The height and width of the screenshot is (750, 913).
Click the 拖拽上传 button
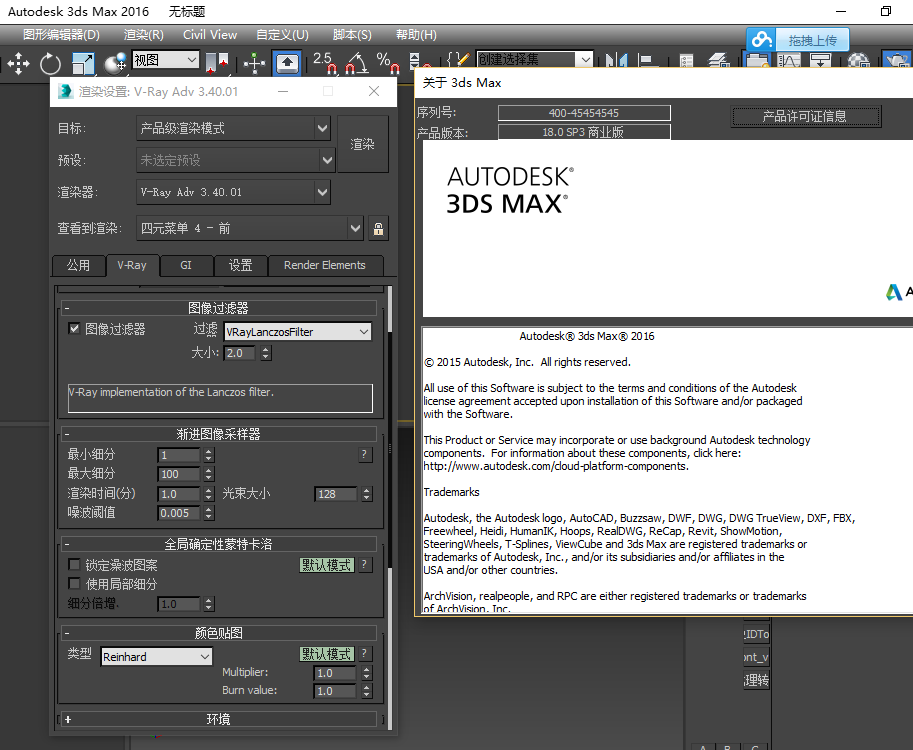(x=813, y=40)
